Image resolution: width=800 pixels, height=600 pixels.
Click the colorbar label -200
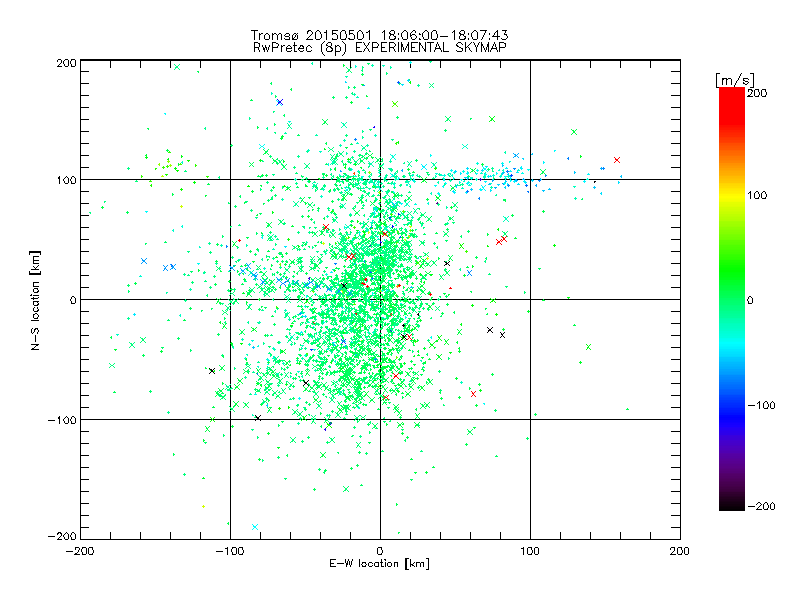pyautogui.click(x=761, y=506)
